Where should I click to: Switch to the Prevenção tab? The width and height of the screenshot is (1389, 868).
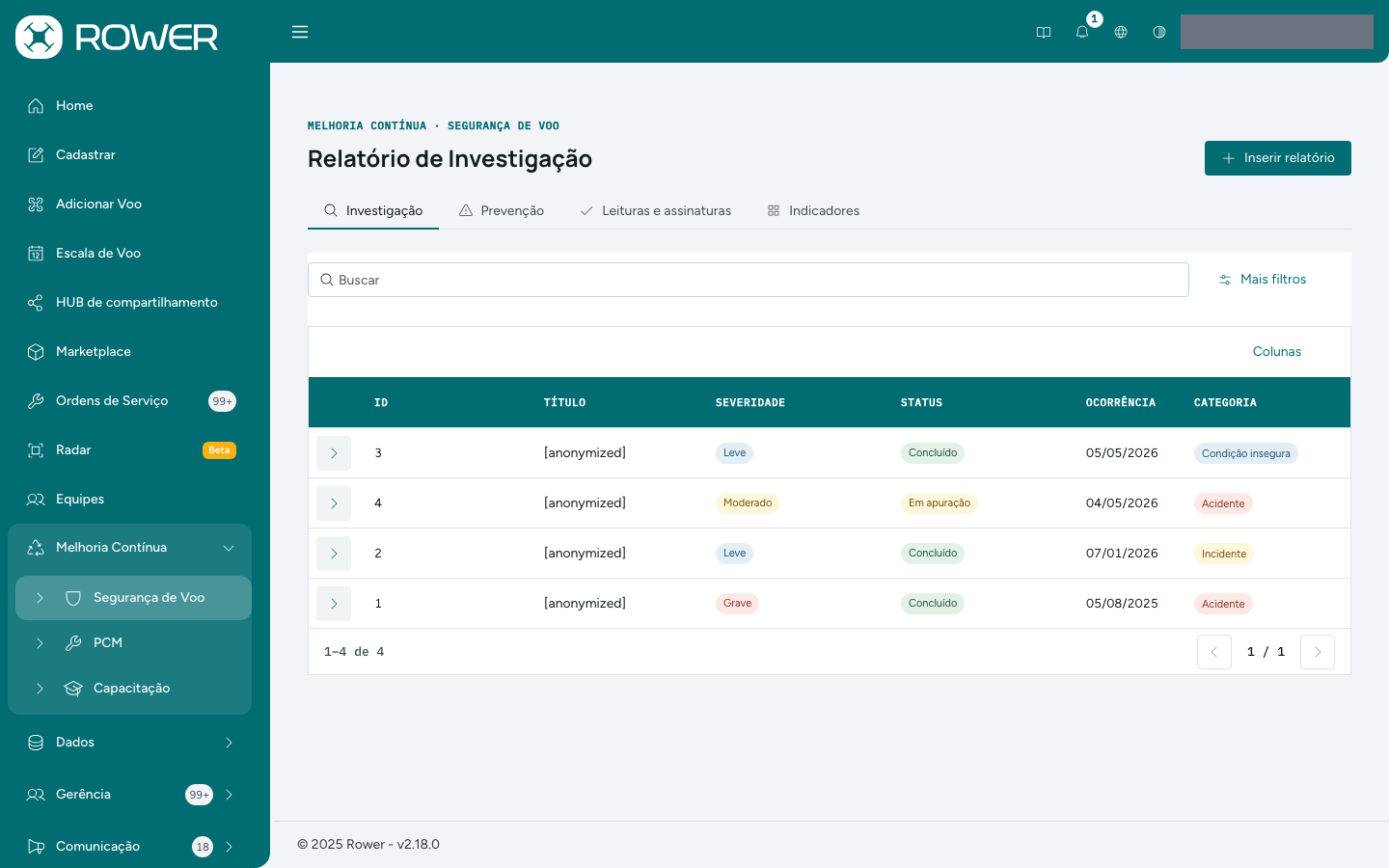(x=502, y=210)
